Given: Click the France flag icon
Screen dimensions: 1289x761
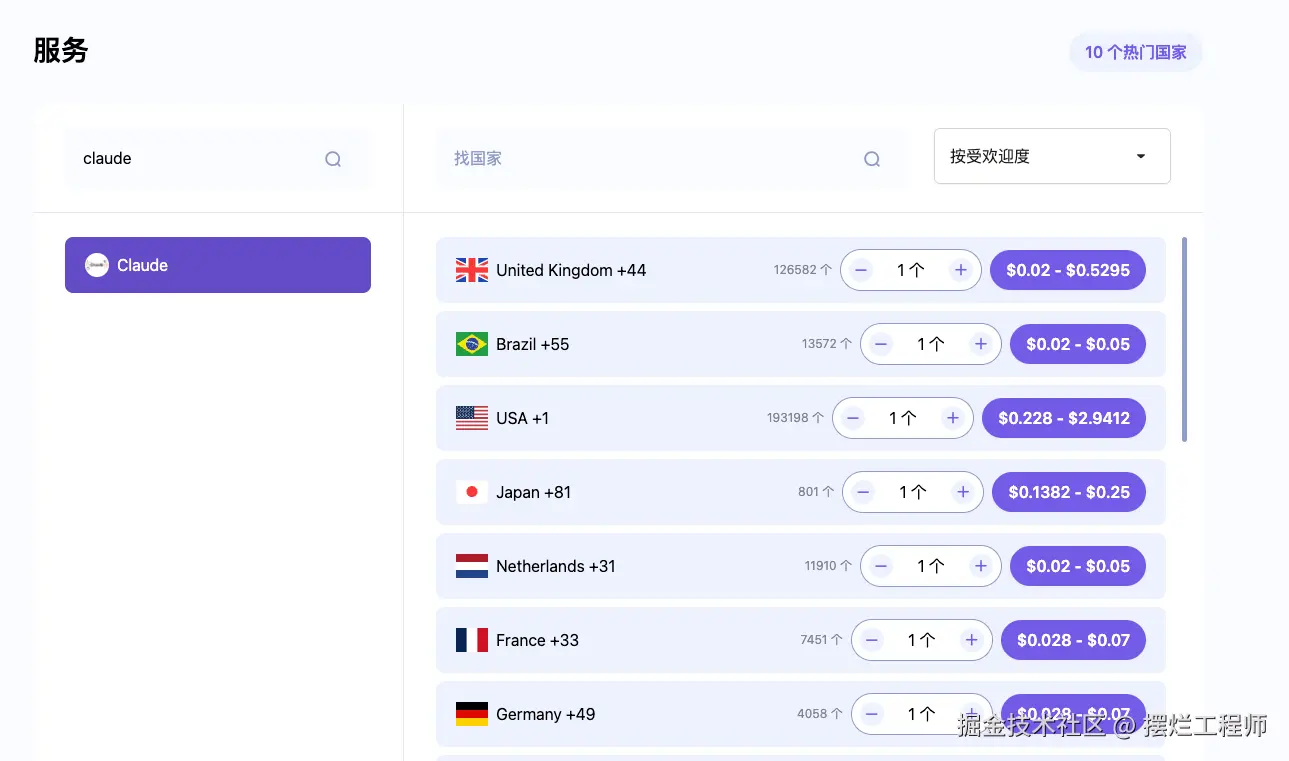Looking at the screenshot, I should [472, 640].
